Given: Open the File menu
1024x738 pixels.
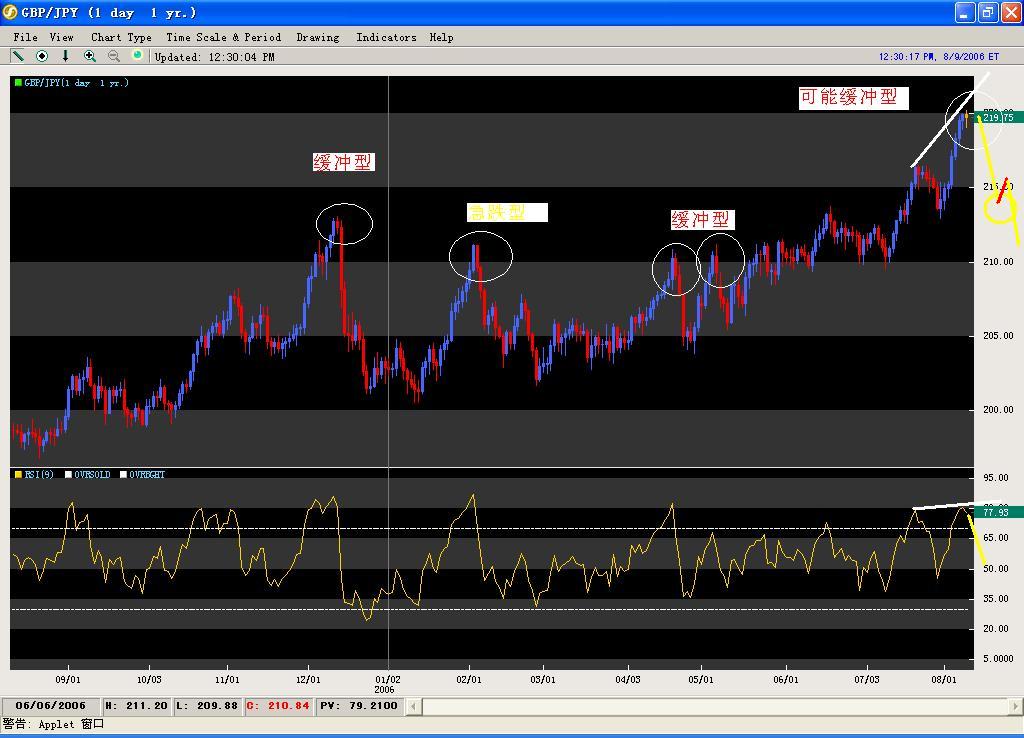Looking at the screenshot, I should coord(25,37).
